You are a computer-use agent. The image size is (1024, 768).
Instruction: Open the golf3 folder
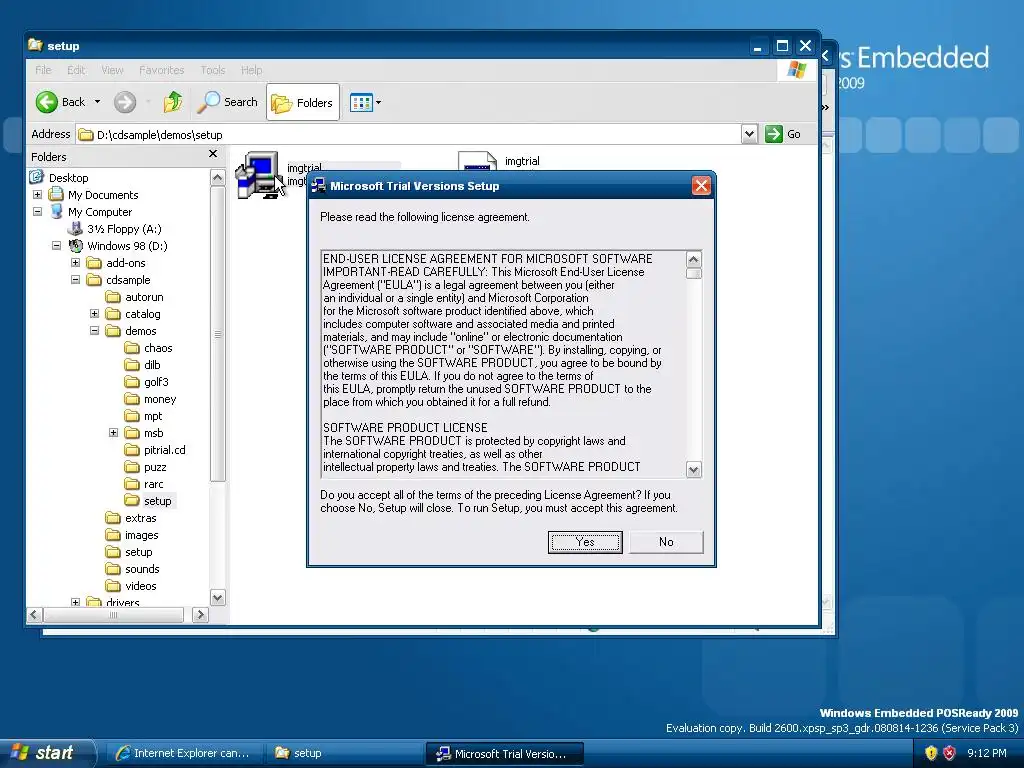(156, 381)
